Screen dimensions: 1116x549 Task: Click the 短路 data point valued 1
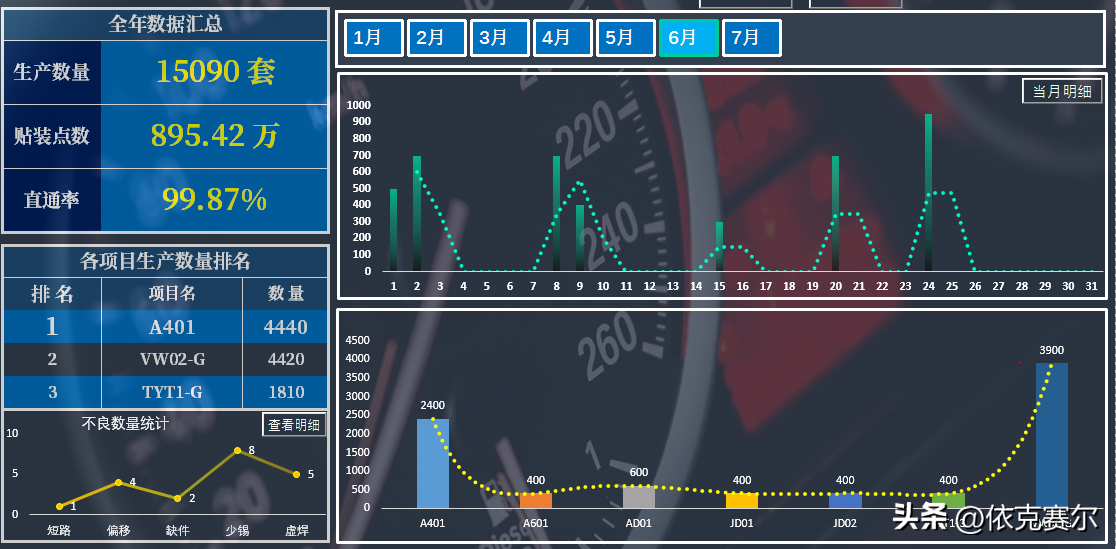coord(60,506)
